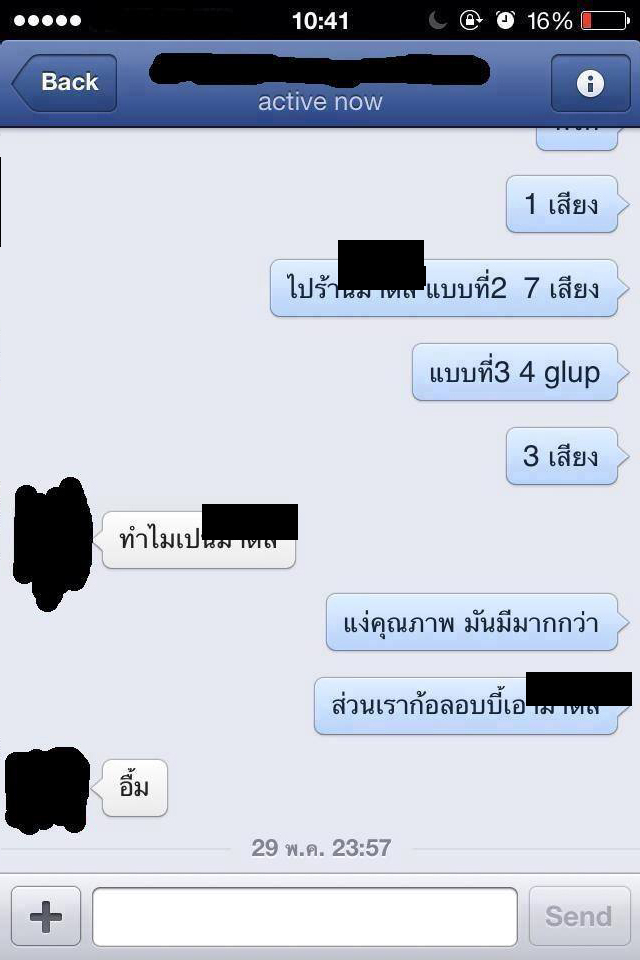
Task: Tap the sender avatar beside 'อื้ม'
Action: 47,790
